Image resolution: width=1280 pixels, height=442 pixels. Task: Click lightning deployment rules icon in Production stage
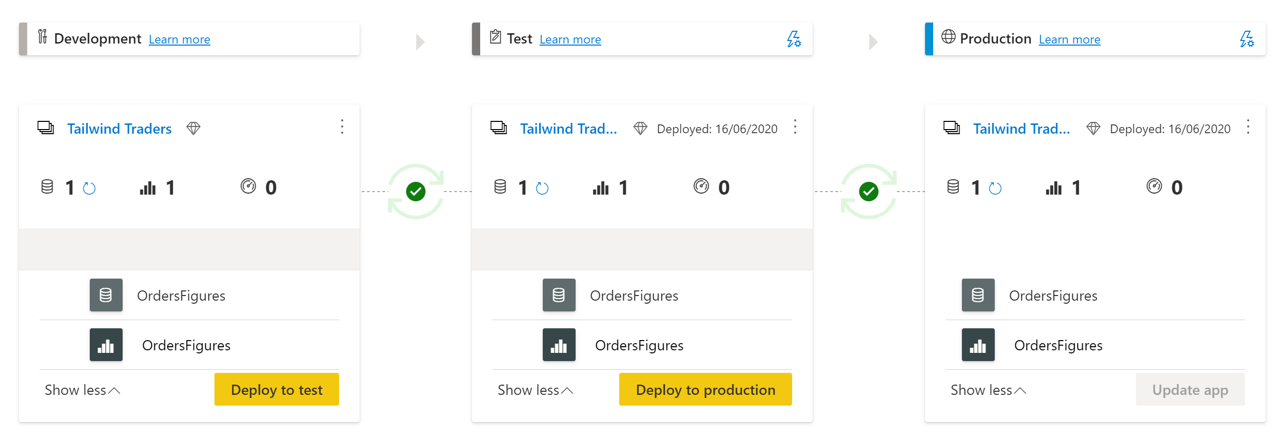click(1246, 39)
